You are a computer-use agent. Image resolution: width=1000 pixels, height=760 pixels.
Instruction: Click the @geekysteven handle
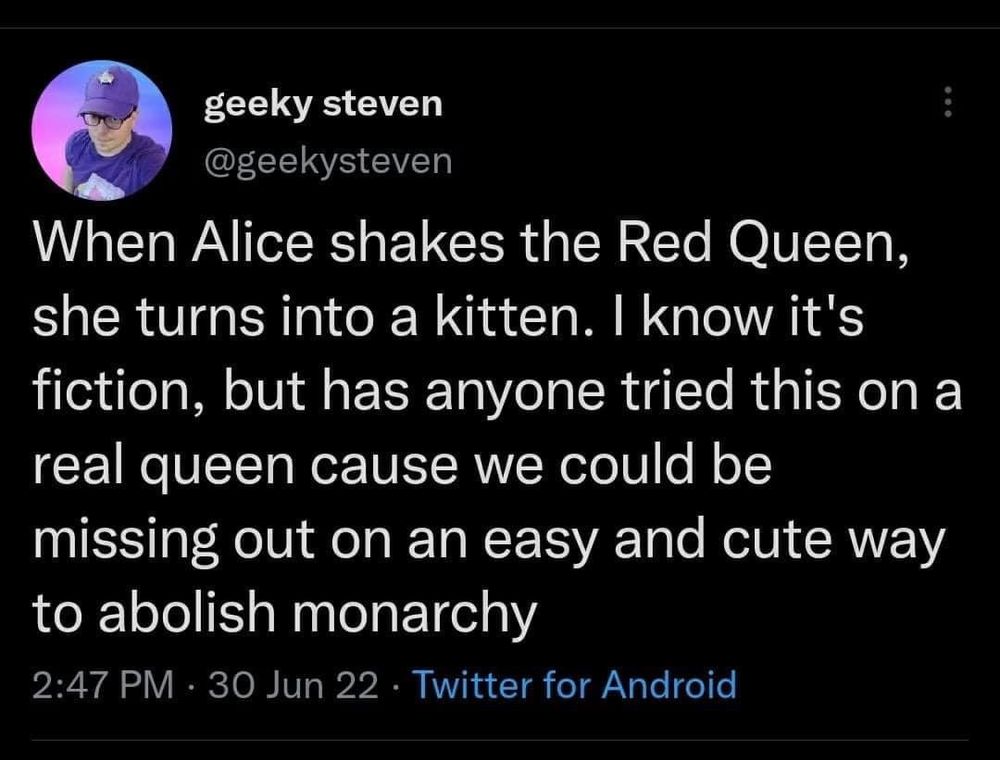pyautogui.click(x=328, y=160)
